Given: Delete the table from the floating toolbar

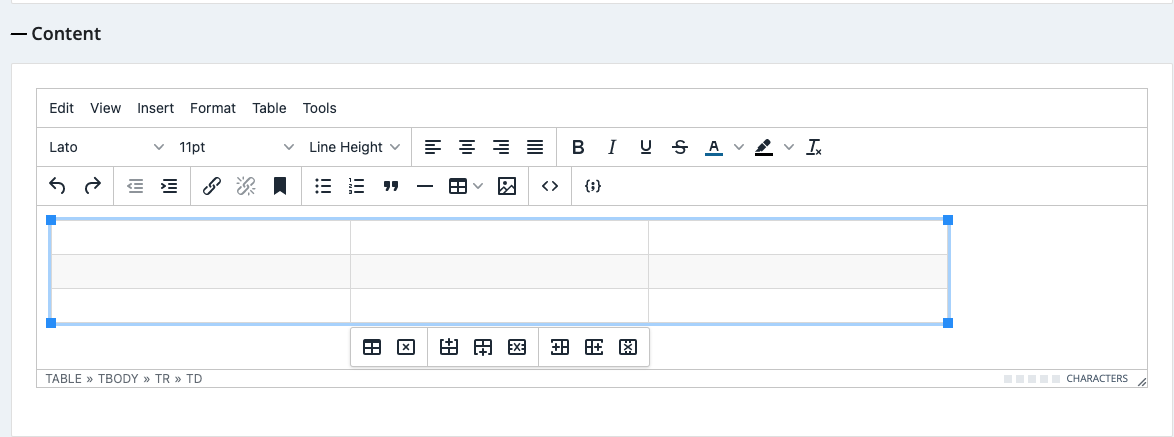Looking at the screenshot, I should (406, 347).
